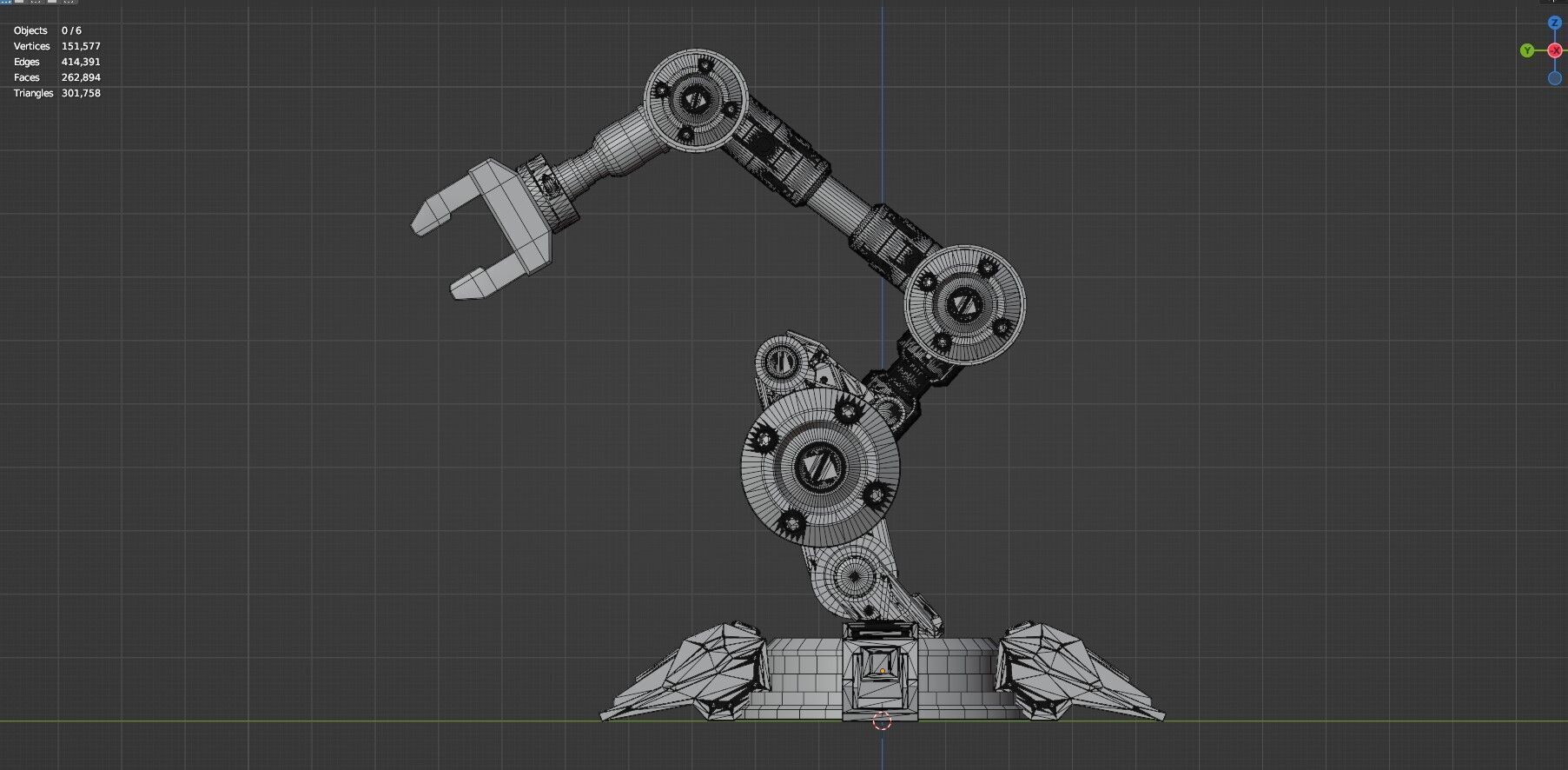The image size is (1568, 770).
Task: Click the 'Faces' statistics label
Action: 27,77
